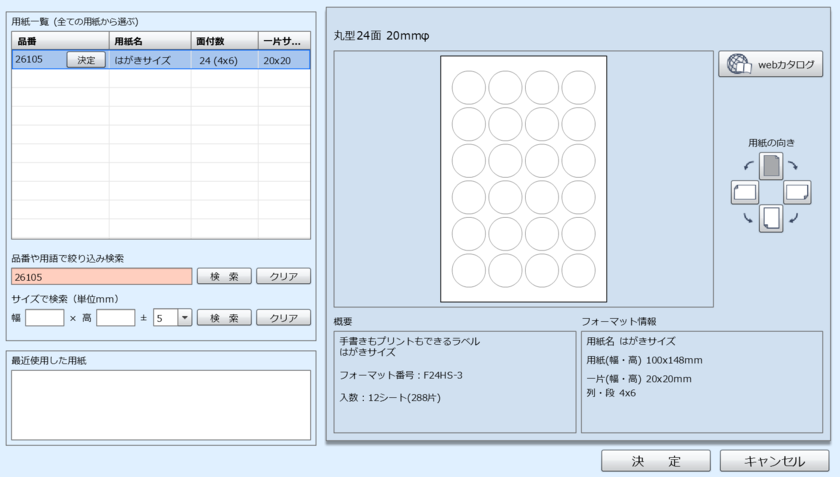This screenshot has width=840, height=477.
Task: Sort by the 用紙名 column header
Action: click(x=150, y=41)
